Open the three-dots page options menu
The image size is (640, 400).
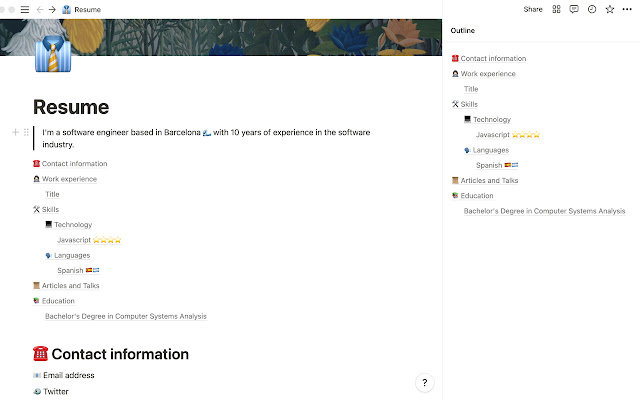[627, 9]
